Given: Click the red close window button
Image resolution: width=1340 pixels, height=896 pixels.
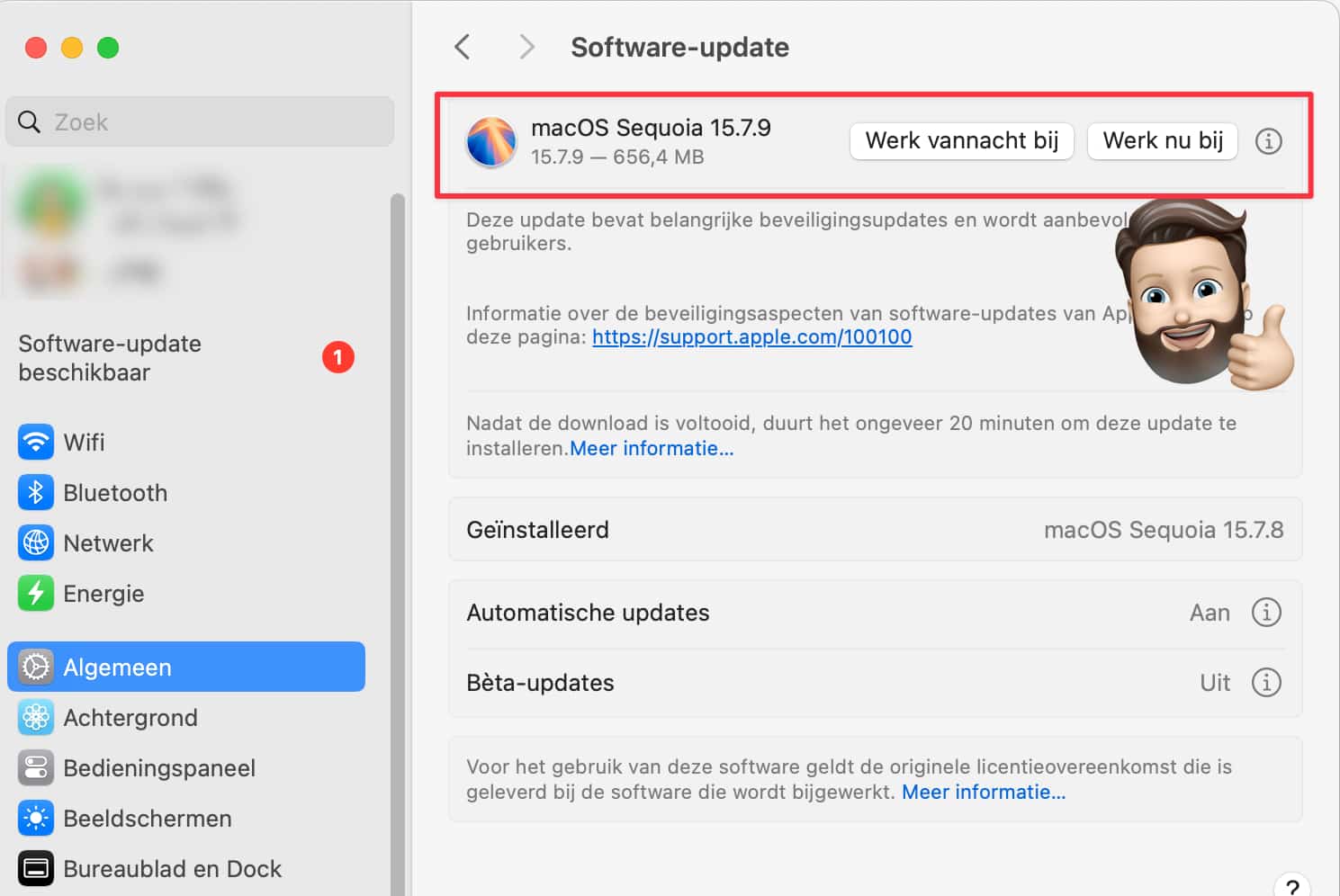Looking at the screenshot, I should point(36,48).
